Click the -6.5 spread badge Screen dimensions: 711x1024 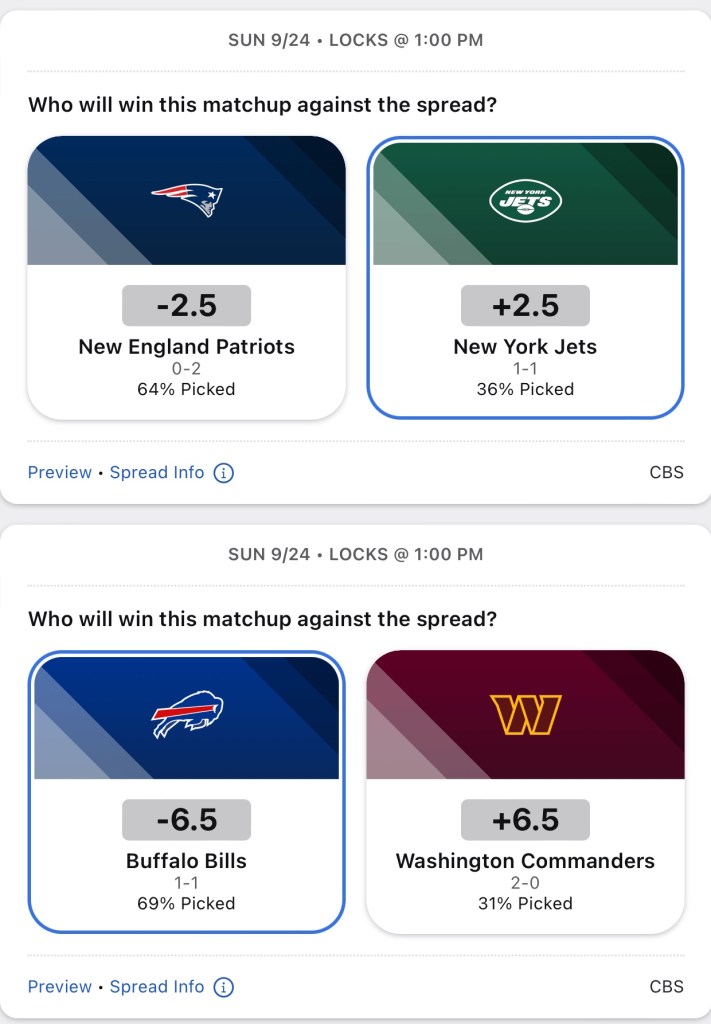187,820
